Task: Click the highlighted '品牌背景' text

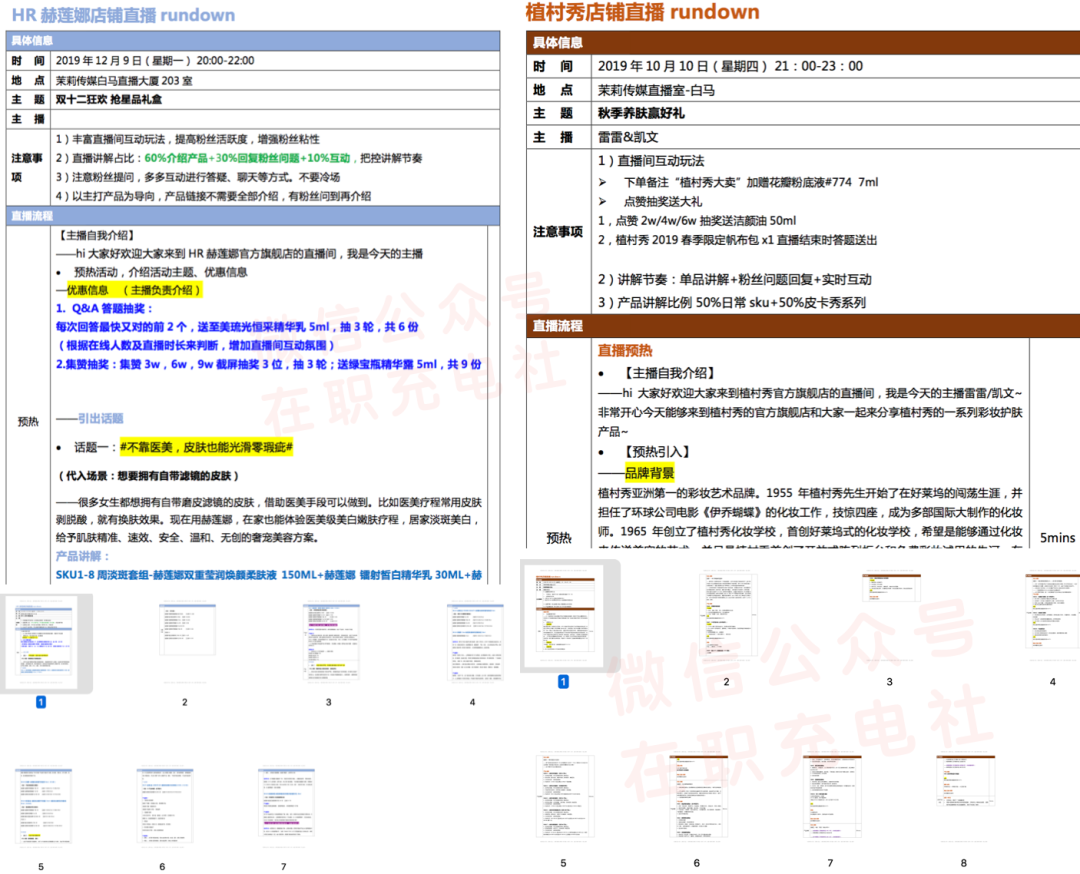Action: pos(650,473)
